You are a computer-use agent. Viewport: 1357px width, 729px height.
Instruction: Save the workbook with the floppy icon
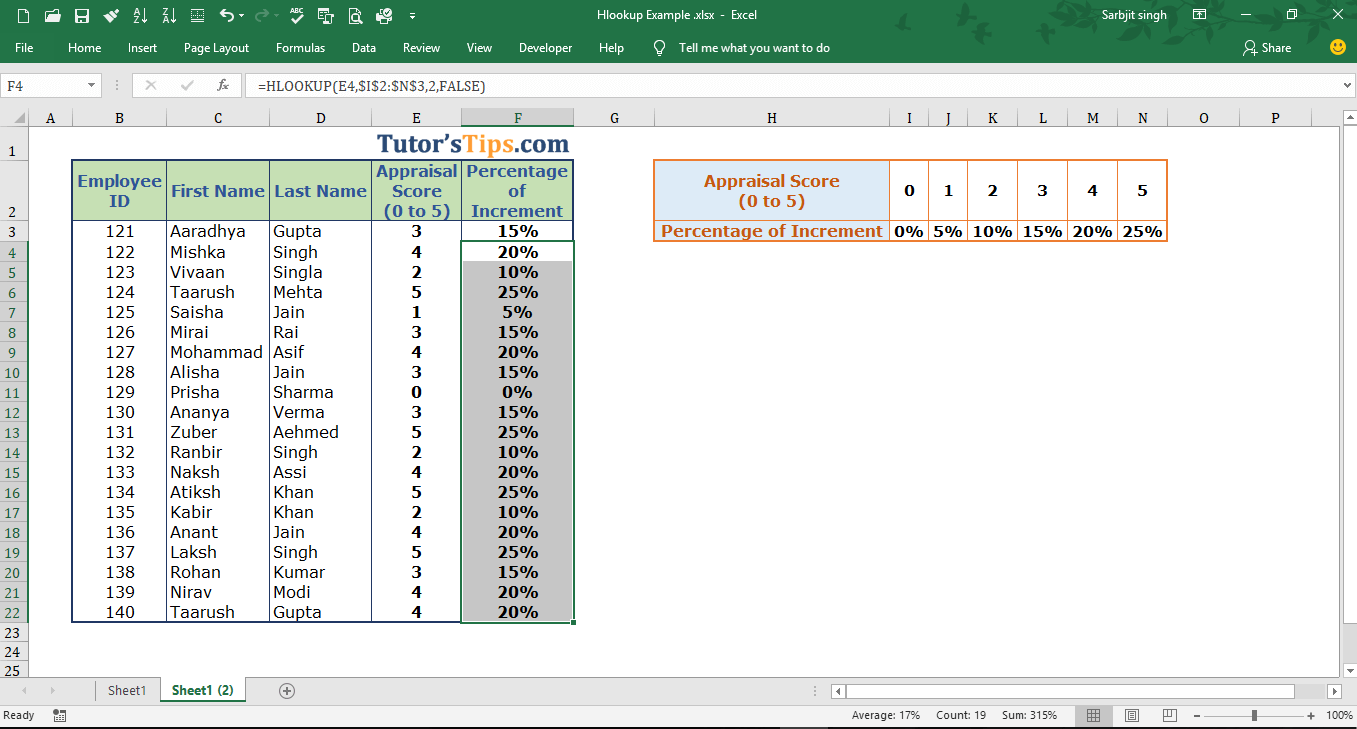click(82, 16)
